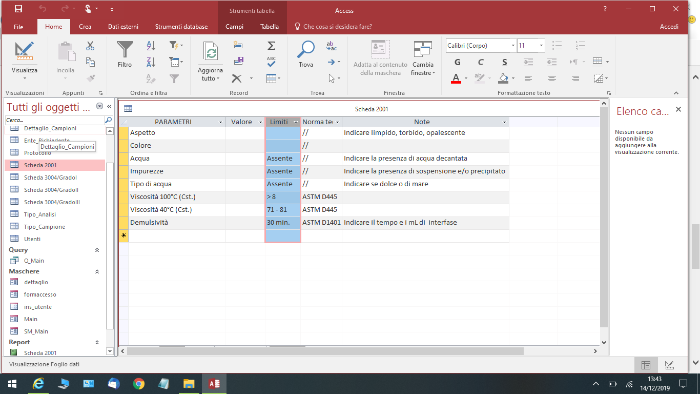Image resolution: width=700 pixels, height=394 pixels.
Task: Open the Note column filter arrow
Action: [504, 122]
